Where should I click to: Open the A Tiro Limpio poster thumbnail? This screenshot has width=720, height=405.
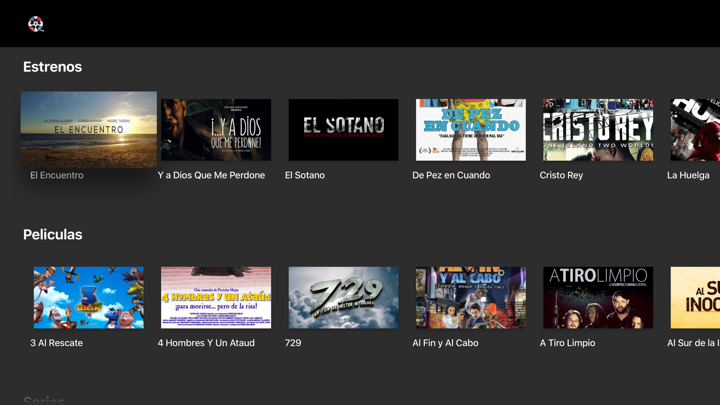[x=598, y=298]
